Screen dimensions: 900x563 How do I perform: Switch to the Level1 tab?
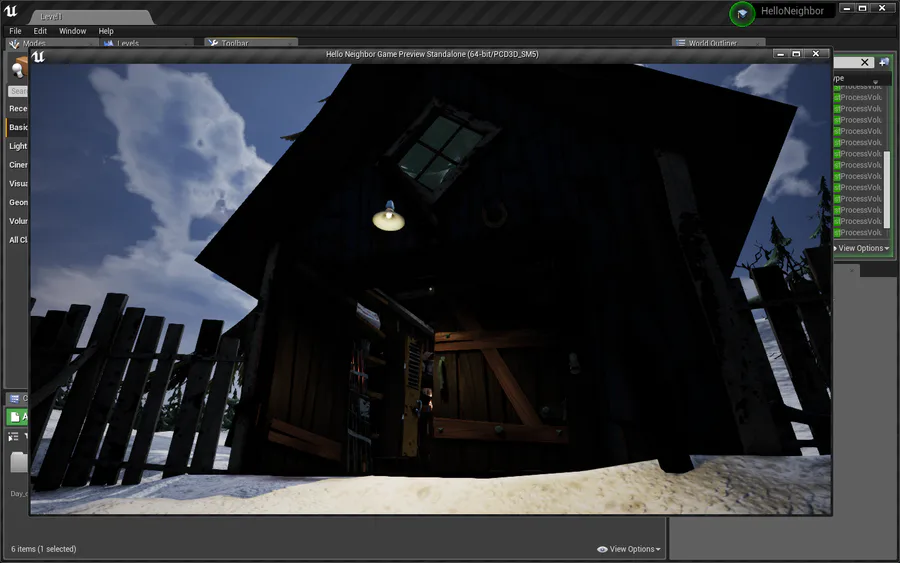pos(92,17)
